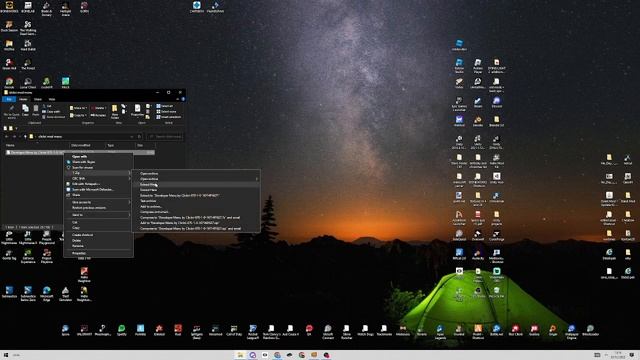Select Create shortcut in the context menu

pyautogui.click(x=98, y=235)
